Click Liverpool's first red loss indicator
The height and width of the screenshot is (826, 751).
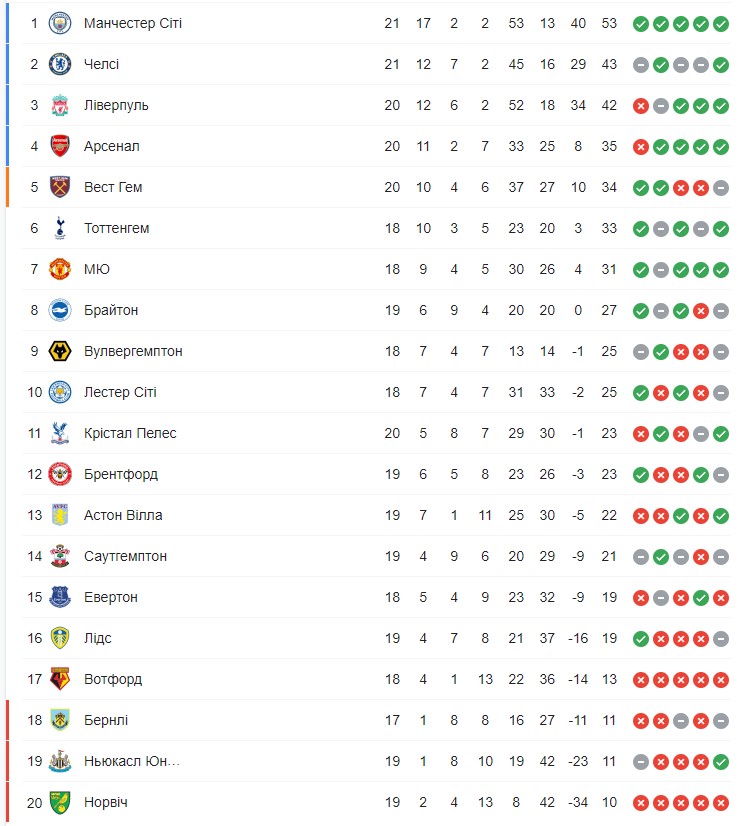641,105
